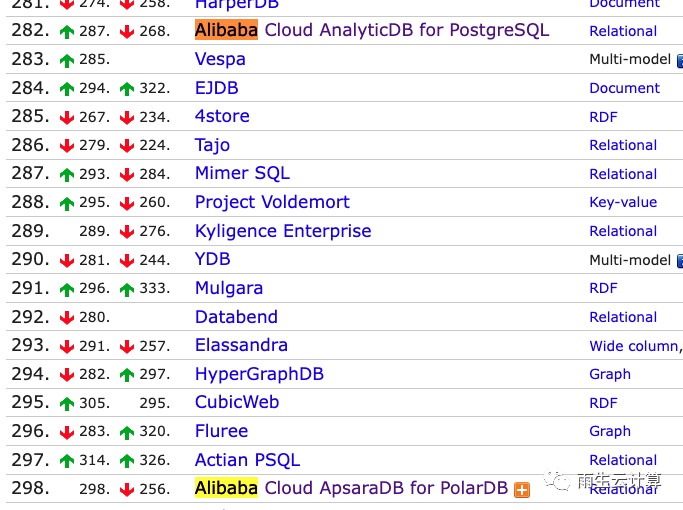Click the red down arrow before 224 in Tajo row
This screenshot has height=510, width=683.
pyautogui.click(x=127, y=146)
